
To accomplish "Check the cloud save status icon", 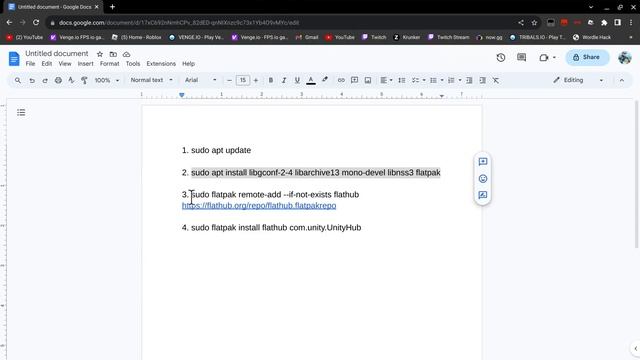I will [127, 54].
